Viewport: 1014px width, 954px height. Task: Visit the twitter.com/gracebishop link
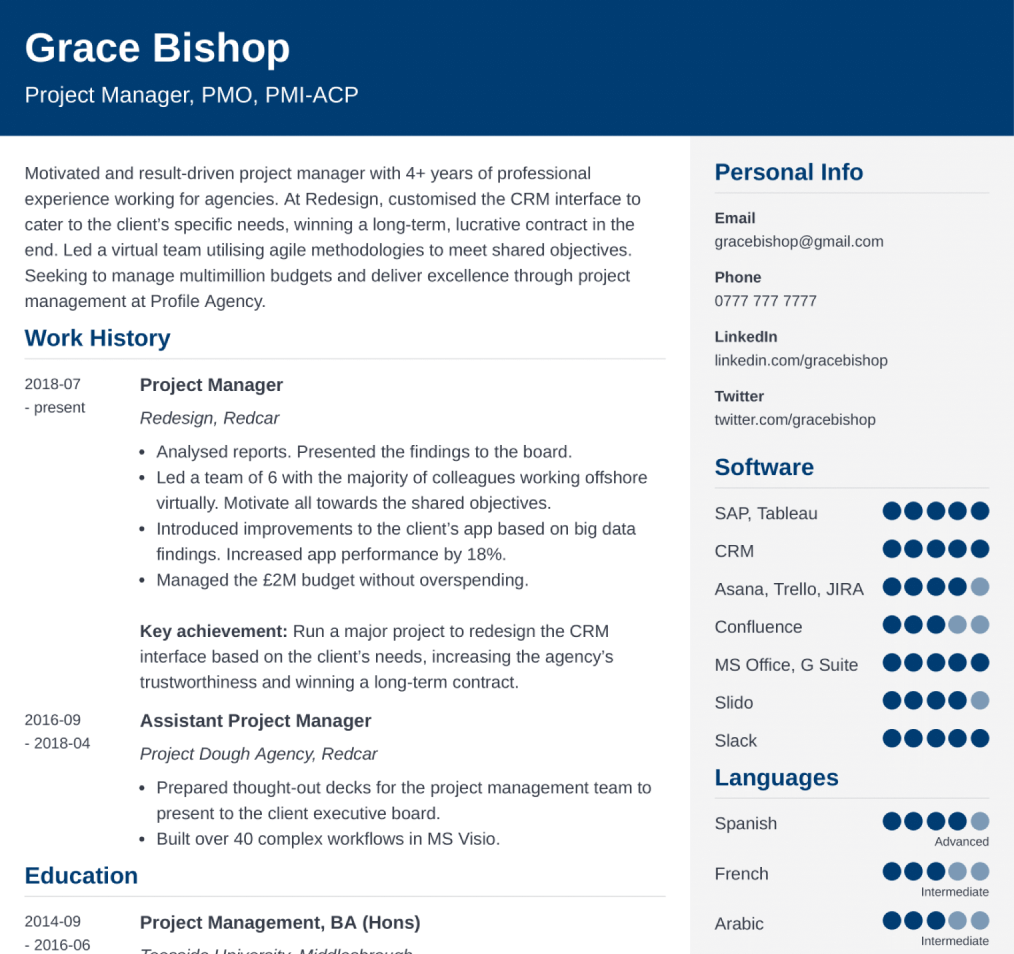click(795, 419)
